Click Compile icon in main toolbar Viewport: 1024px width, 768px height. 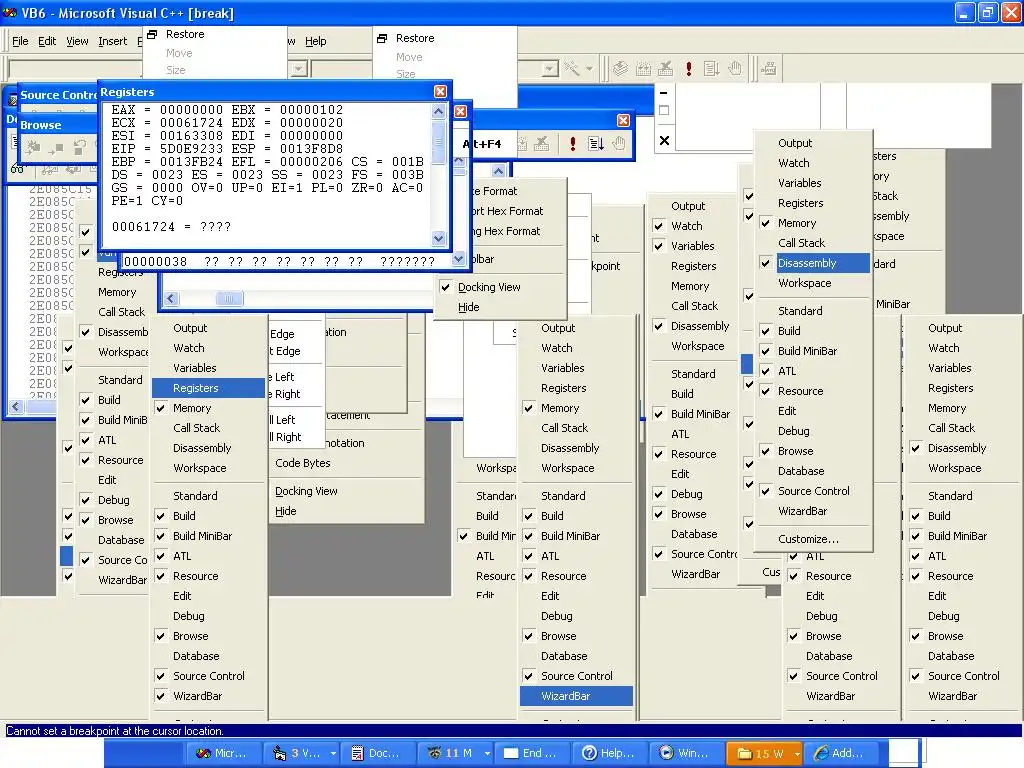(x=620, y=69)
